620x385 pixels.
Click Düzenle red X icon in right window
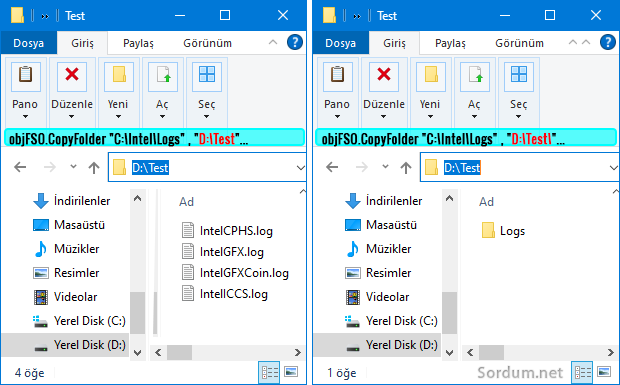click(x=384, y=76)
